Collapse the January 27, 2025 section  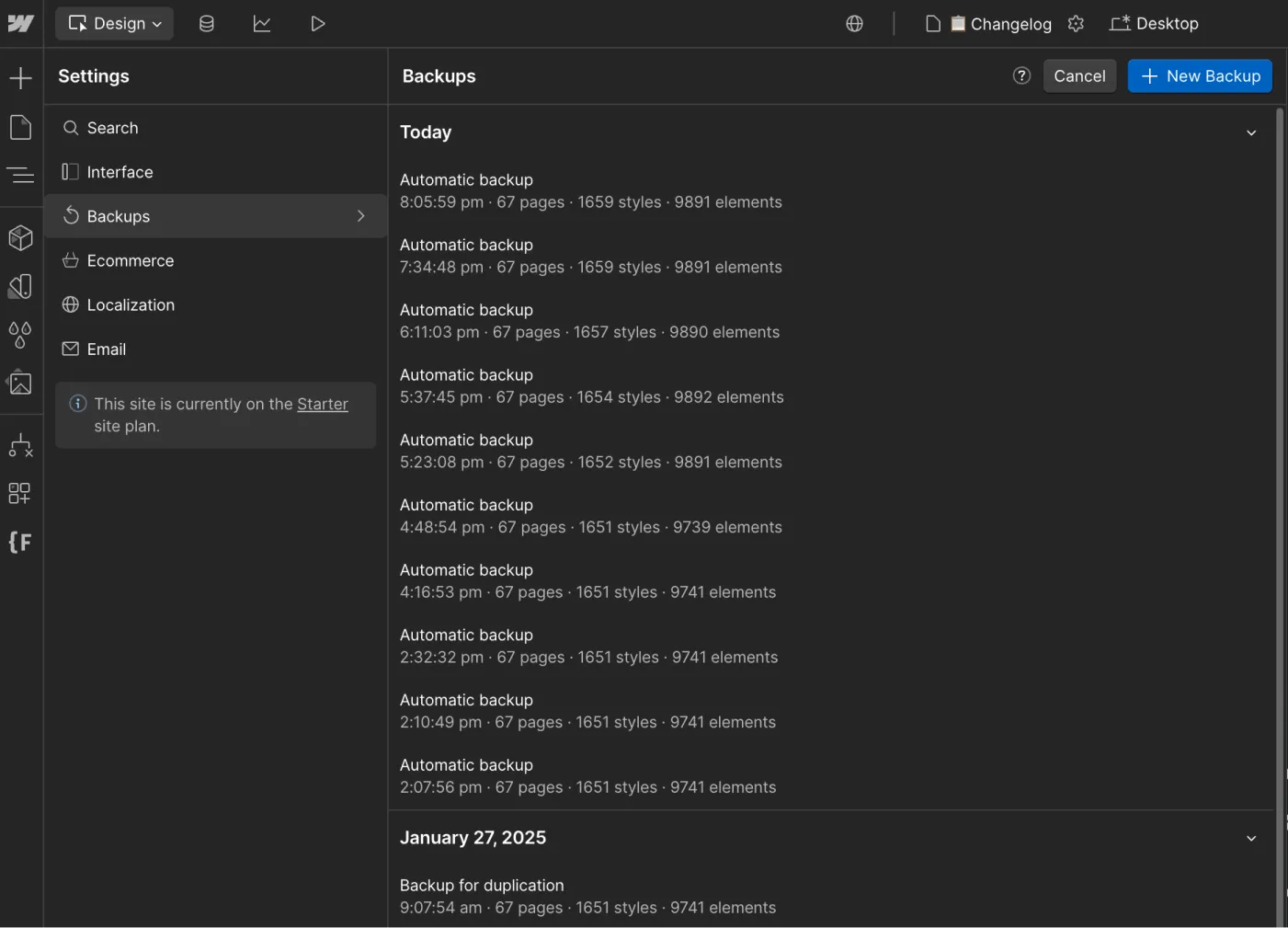tap(1251, 838)
